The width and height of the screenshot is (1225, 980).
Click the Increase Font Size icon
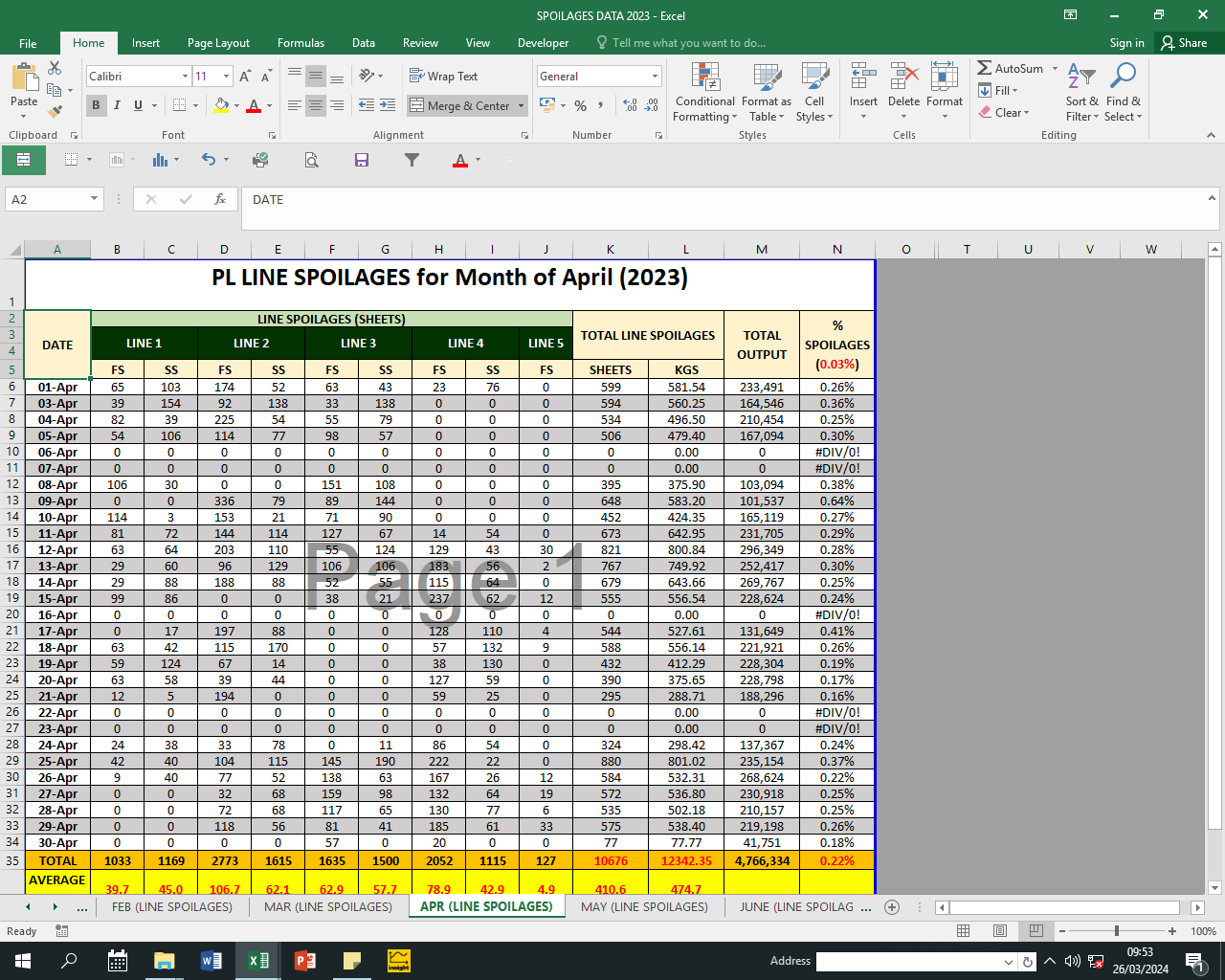click(245, 77)
